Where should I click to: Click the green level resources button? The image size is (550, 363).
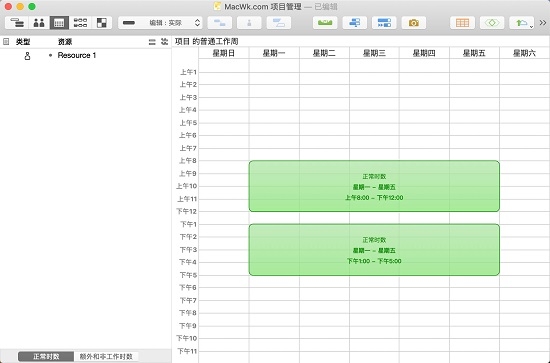point(325,23)
